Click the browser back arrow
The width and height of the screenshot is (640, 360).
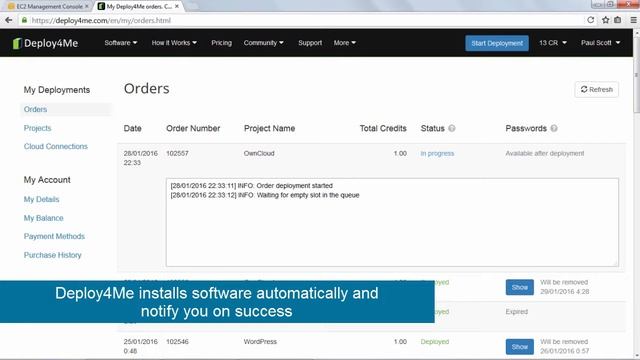pyautogui.click(x=9, y=20)
